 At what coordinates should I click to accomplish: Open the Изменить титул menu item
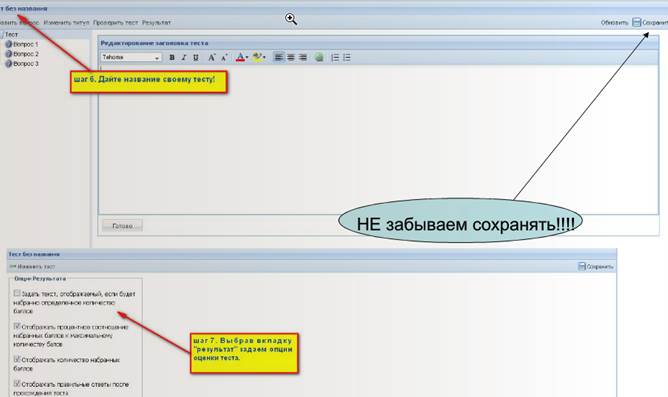(x=66, y=23)
